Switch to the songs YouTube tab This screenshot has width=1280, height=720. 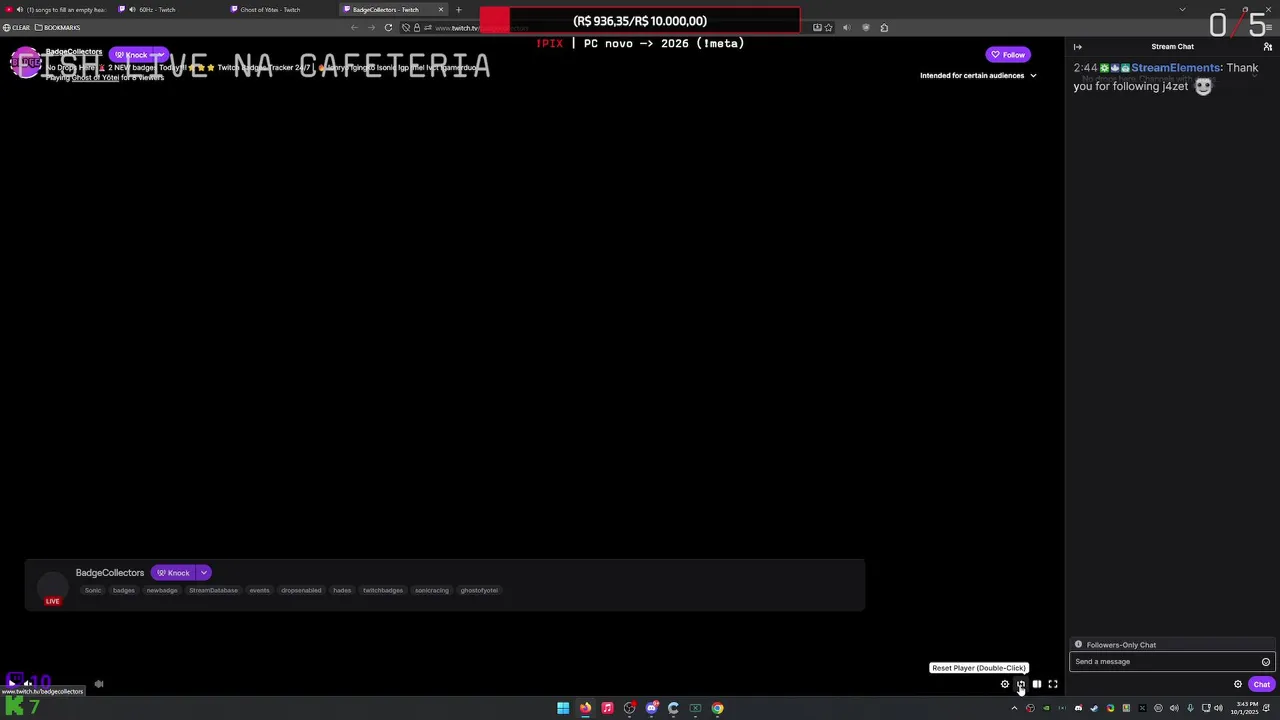point(56,10)
